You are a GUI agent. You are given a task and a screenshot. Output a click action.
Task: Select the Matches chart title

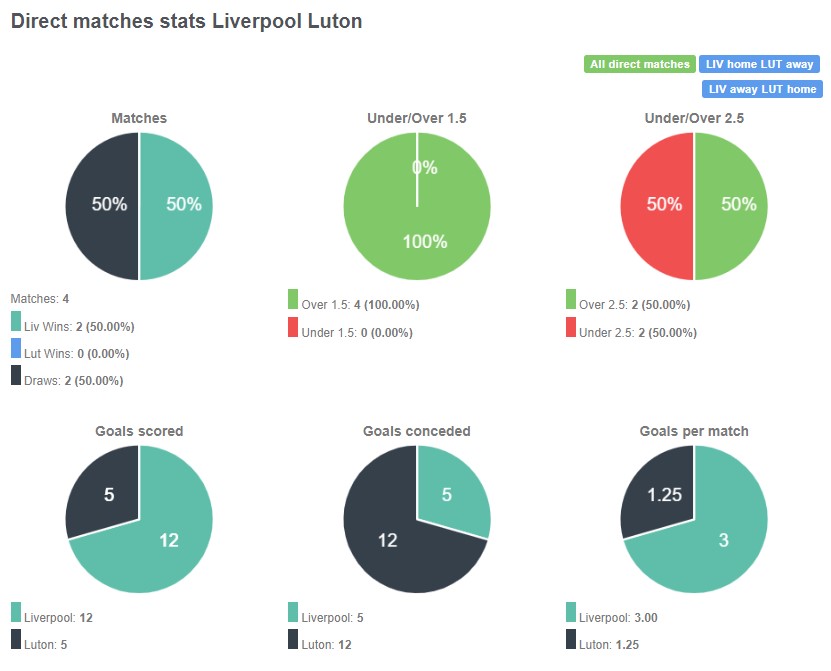tap(138, 117)
